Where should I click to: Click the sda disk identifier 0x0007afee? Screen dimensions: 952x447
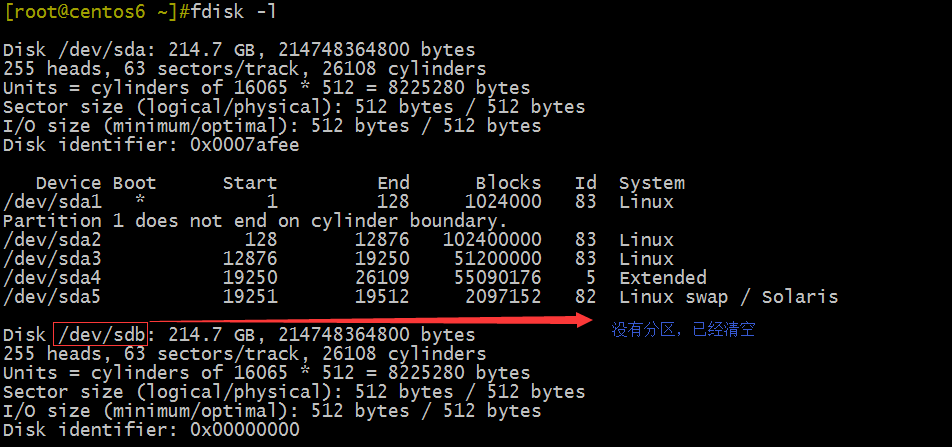pyautogui.click(x=245, y=145)
